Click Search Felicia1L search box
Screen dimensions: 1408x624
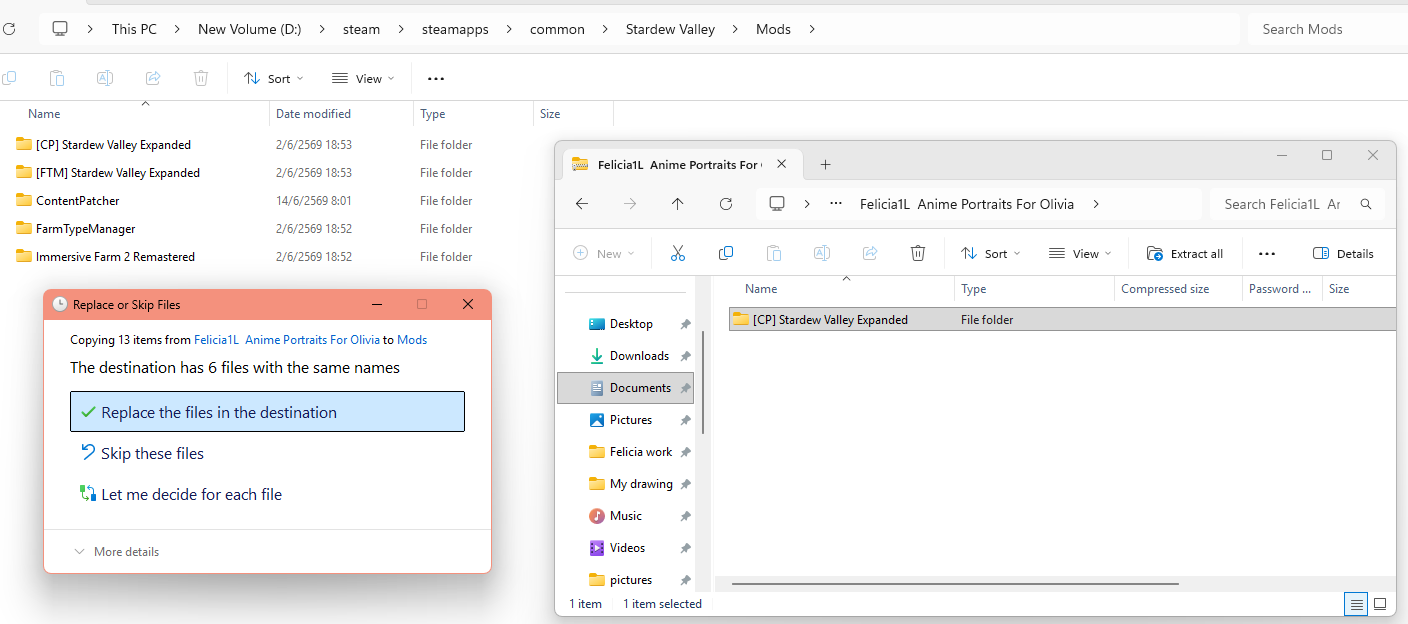[1297, 204]
